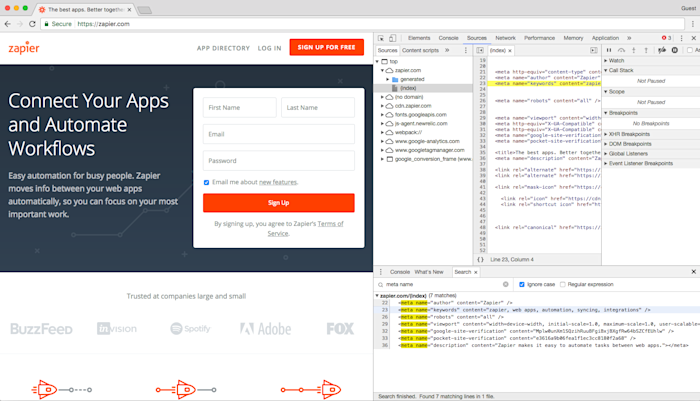700x401 pixels.
Task: Click the orange Sign Up button
Action: tap(279, 203)
